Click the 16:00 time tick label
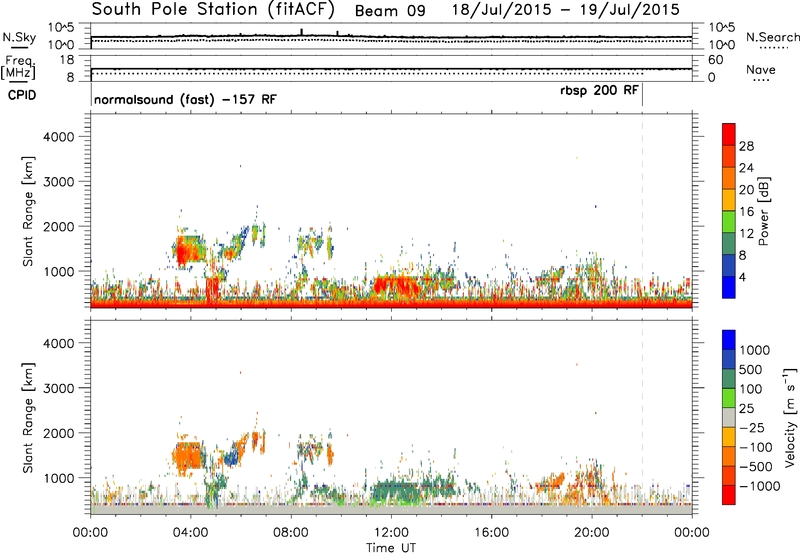 [491, 533]
